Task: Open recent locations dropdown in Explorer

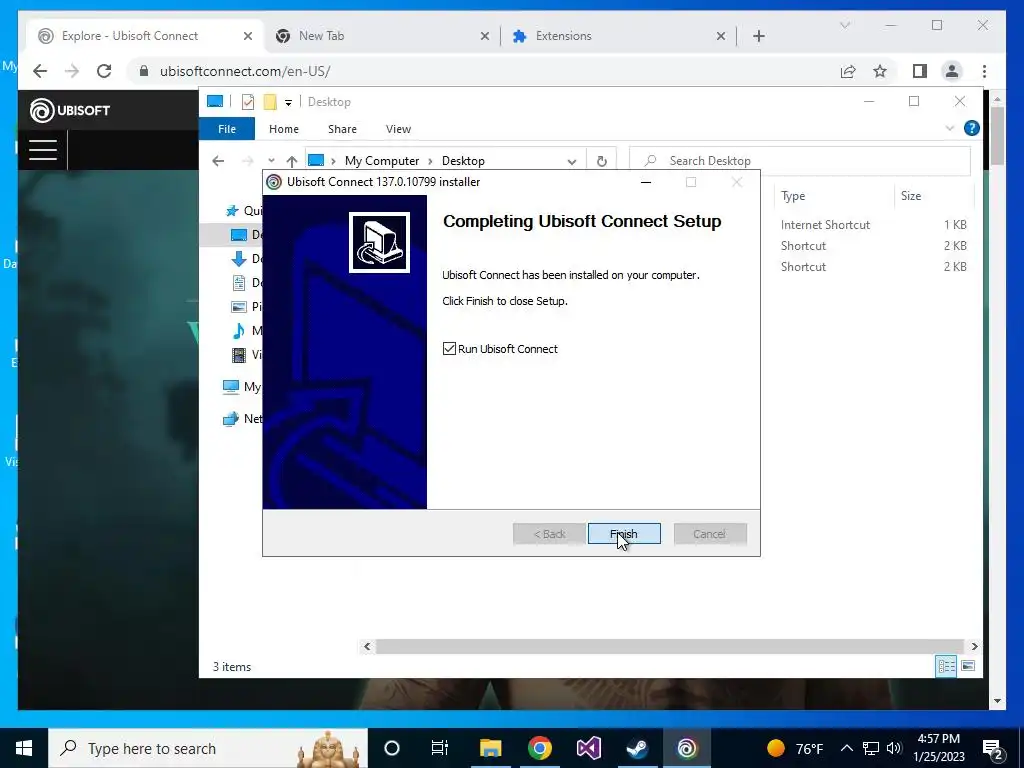Action: tap(271, 161)
